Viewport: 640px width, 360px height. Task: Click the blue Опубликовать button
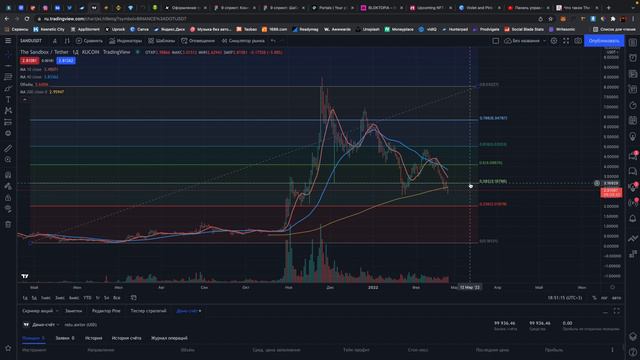pyautogui.click(x=604, y=41)
